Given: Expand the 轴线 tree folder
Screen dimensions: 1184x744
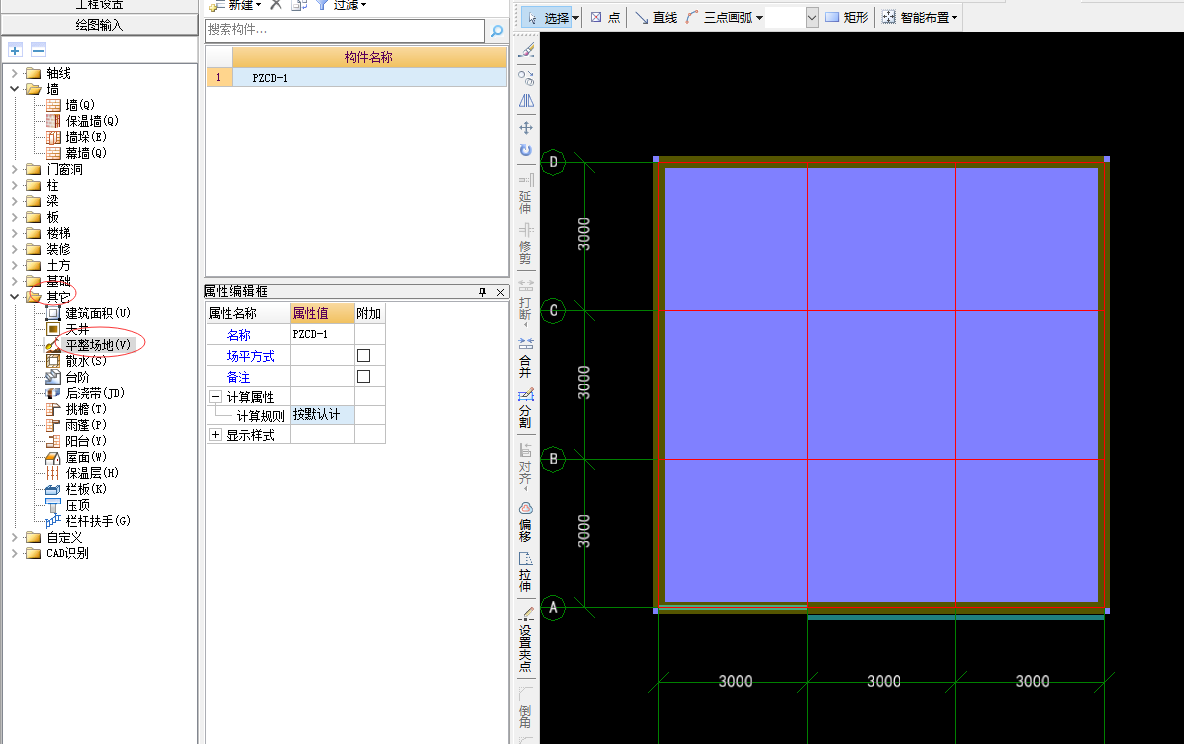Looking at the screenshot, I should point(14,73).
